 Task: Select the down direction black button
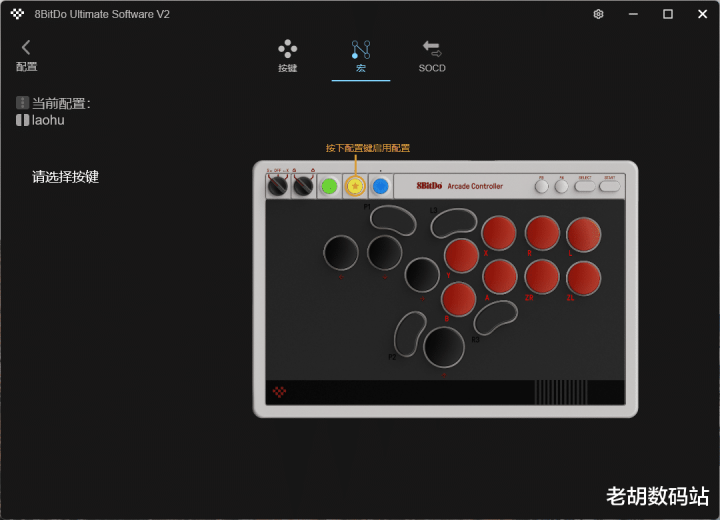pos(385,253)
